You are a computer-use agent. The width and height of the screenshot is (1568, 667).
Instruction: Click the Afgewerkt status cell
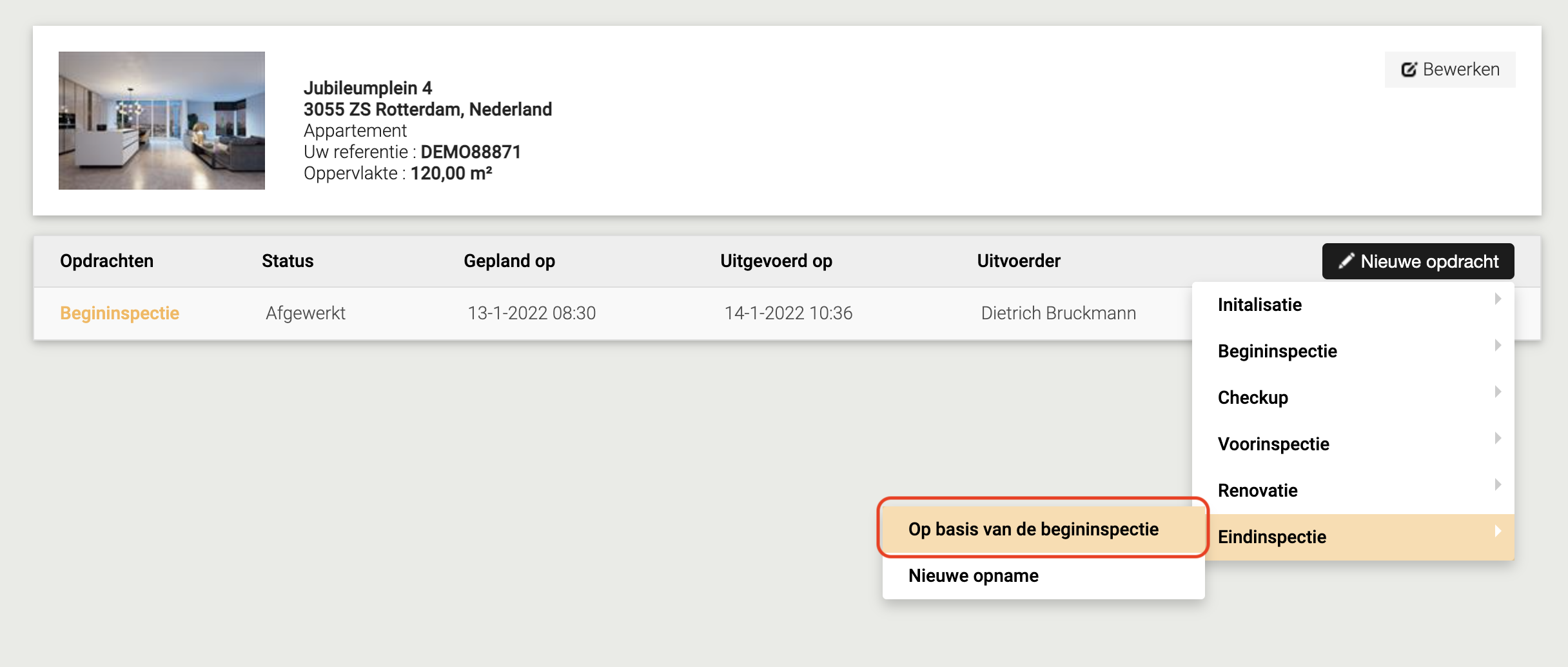306,314
